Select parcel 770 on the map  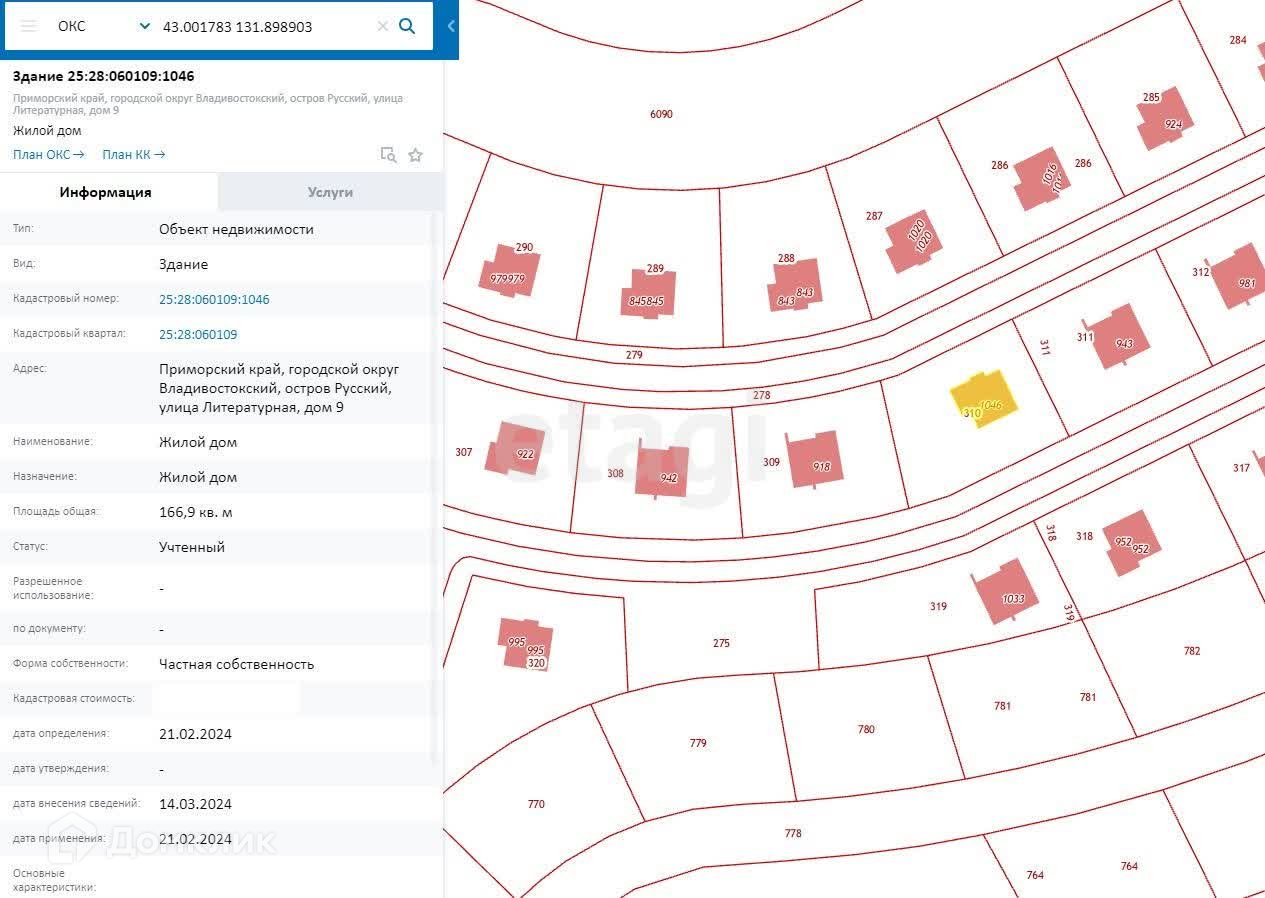pyautogui.click(x=536, y=804)
